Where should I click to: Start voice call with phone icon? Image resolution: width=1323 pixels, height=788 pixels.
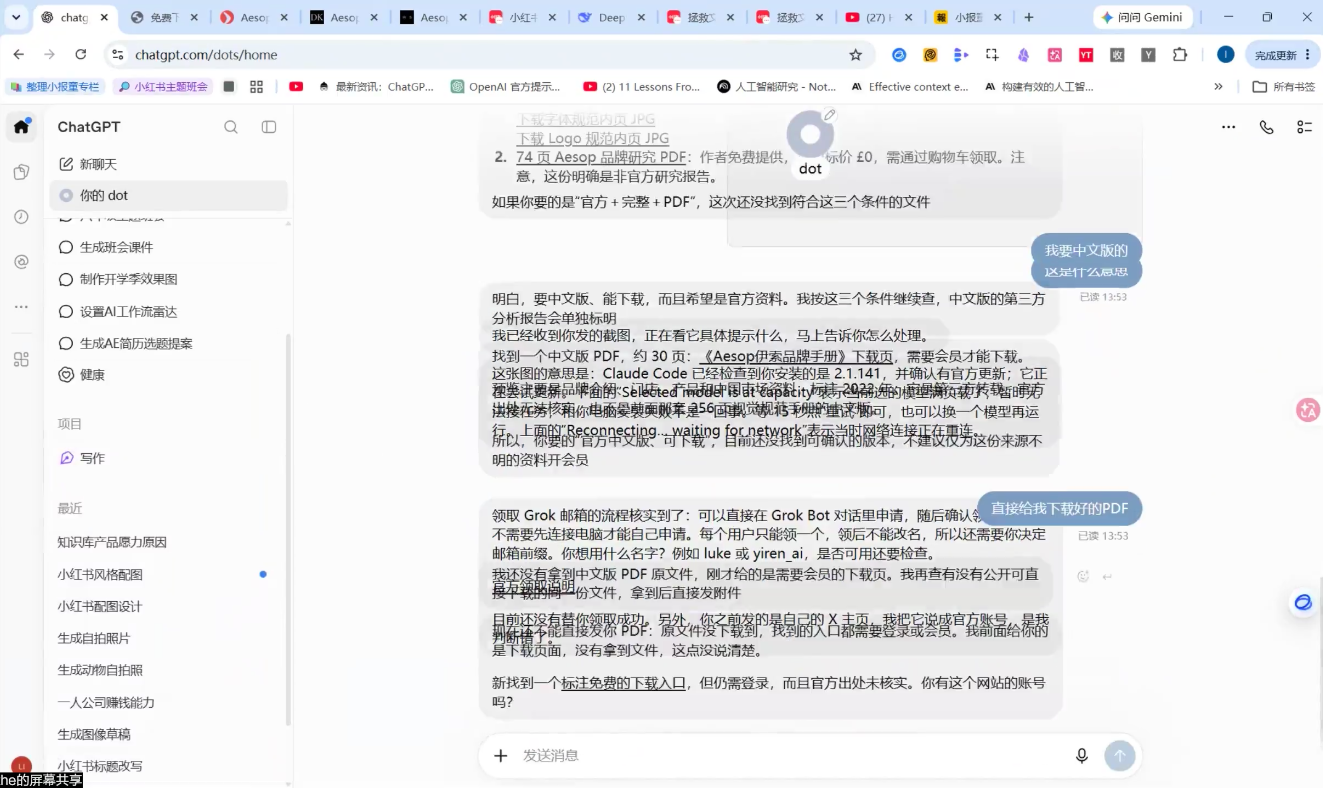pos(1266,127)
